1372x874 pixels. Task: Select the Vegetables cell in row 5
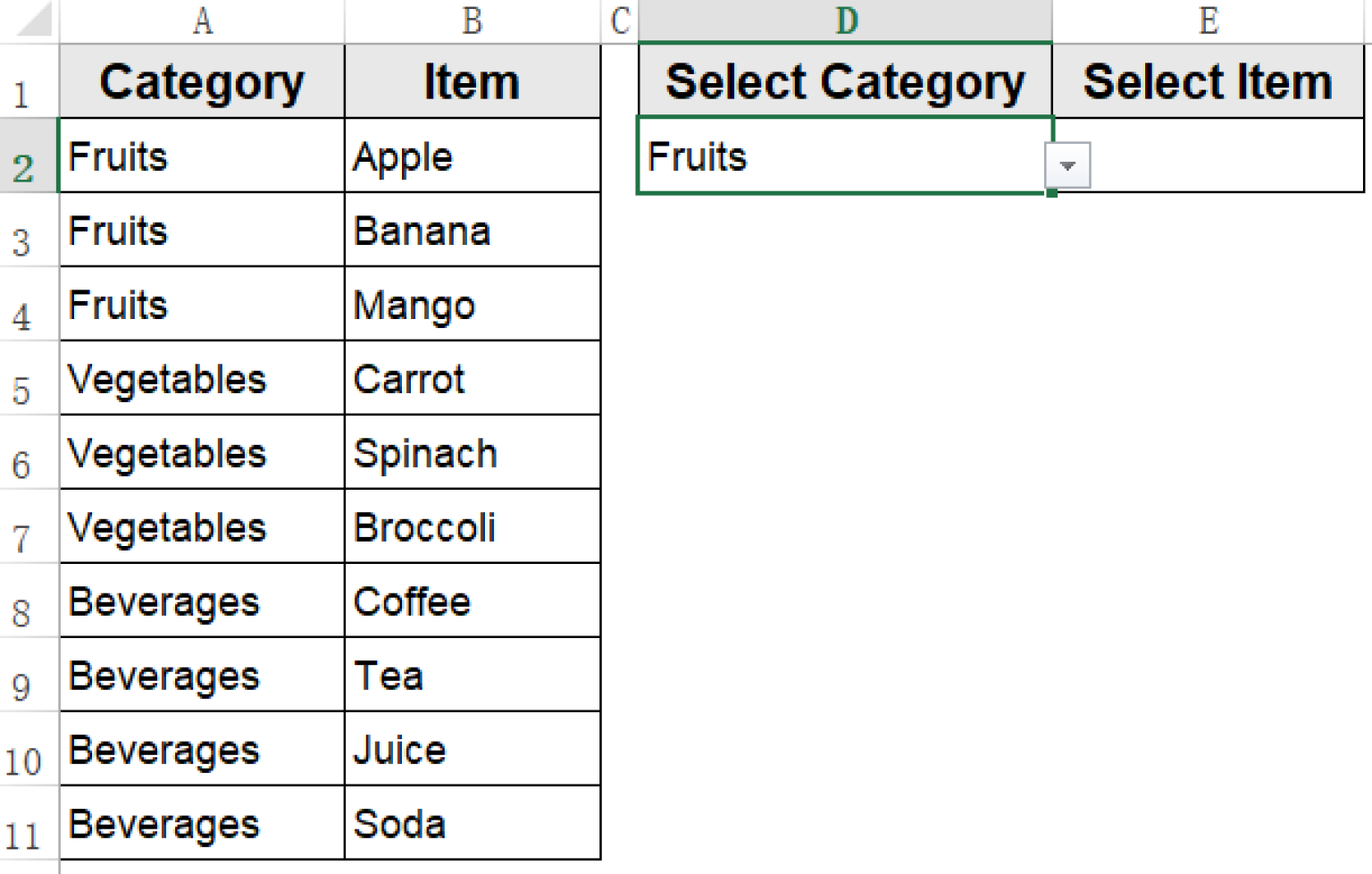[201, 378]
